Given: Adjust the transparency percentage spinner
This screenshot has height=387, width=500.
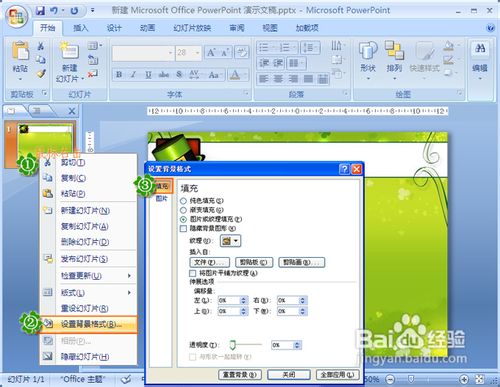Looking at the screenshot, I should [297, 345].
